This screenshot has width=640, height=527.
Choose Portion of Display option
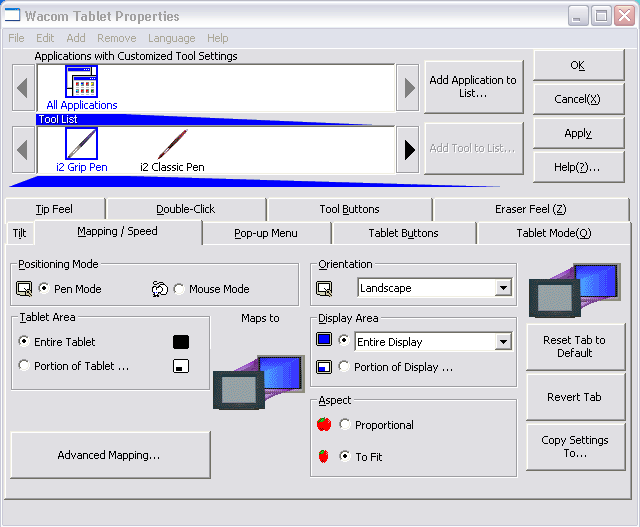click(344, 366)
